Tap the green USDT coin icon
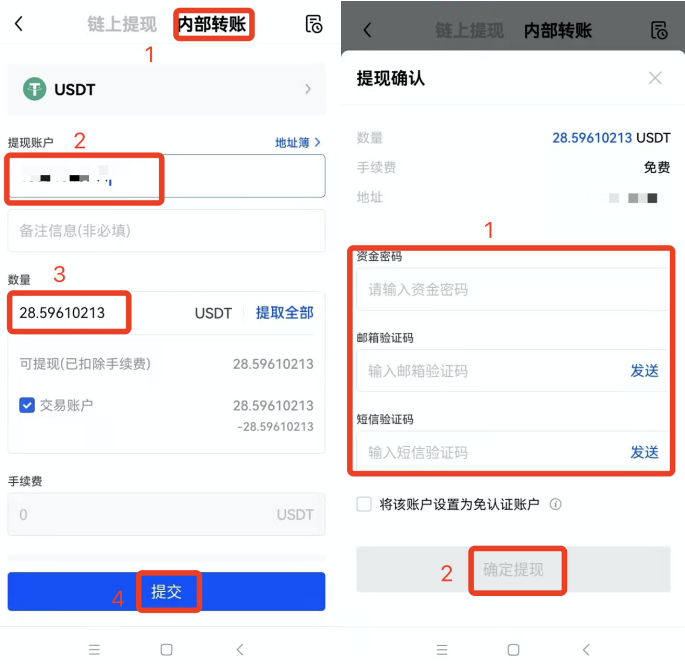Image resolution: width=685 pixels, height=664 pixels. 36,90
